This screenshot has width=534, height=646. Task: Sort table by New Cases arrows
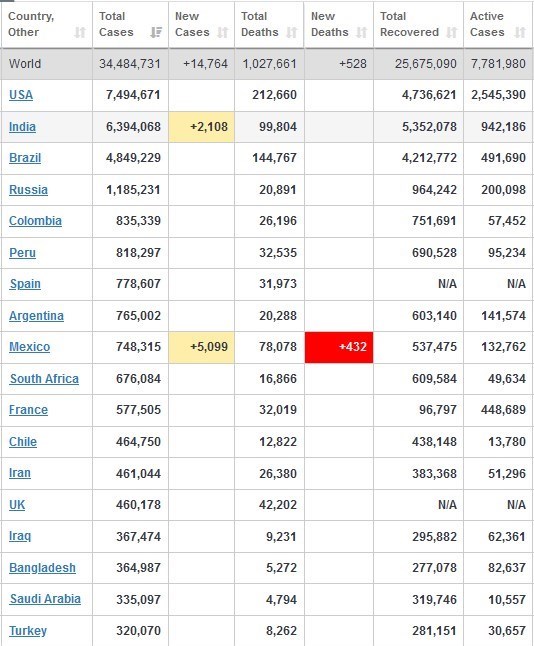click(x=222, y=32)
